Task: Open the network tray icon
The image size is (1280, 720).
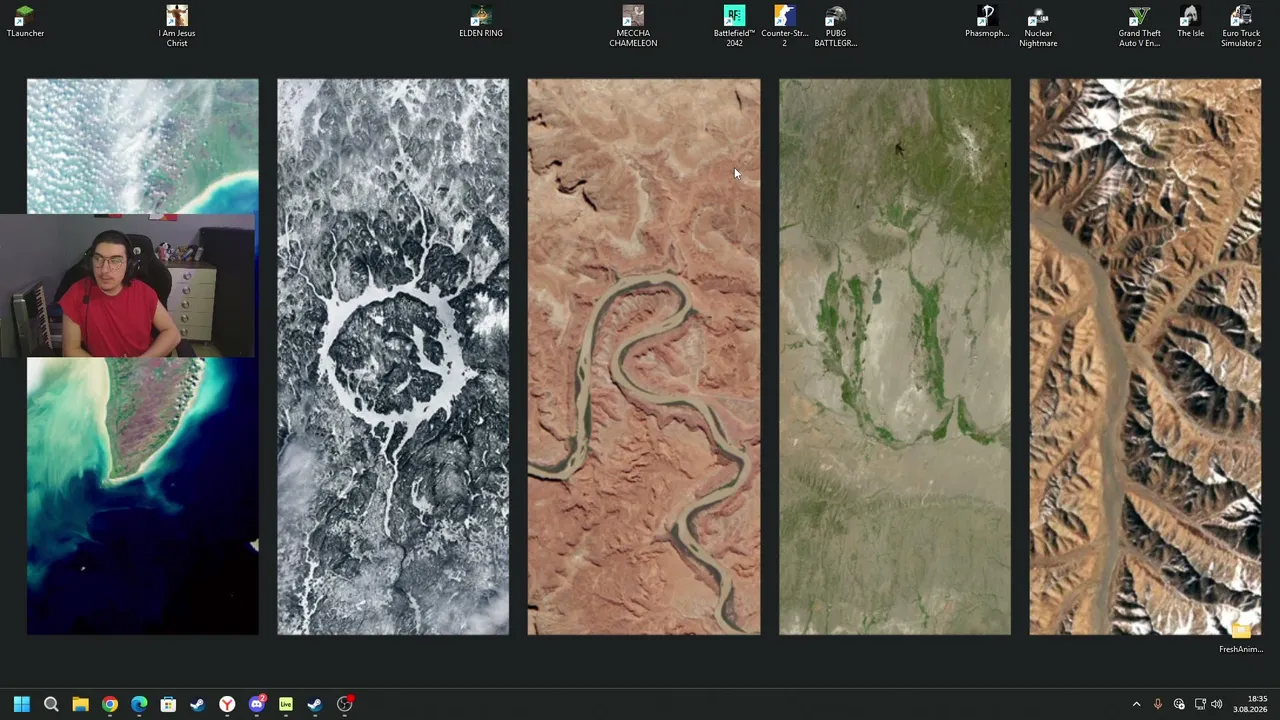Action: click(x=1200, y=704)
